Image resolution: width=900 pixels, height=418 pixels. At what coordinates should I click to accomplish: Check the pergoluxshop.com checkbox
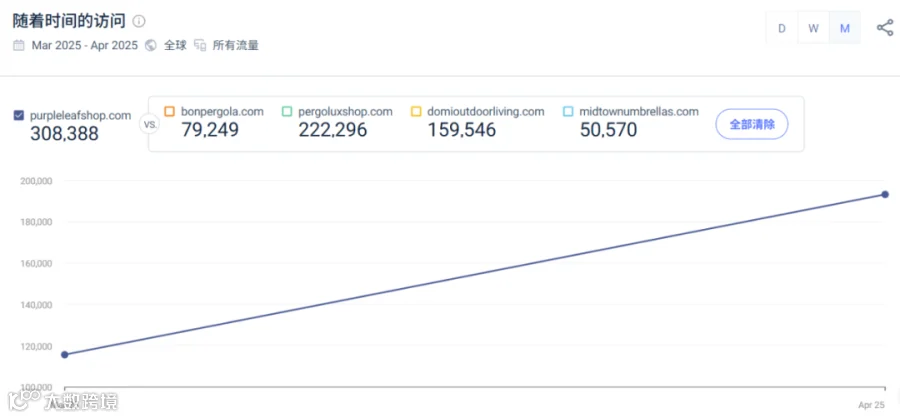pos(287,111)
